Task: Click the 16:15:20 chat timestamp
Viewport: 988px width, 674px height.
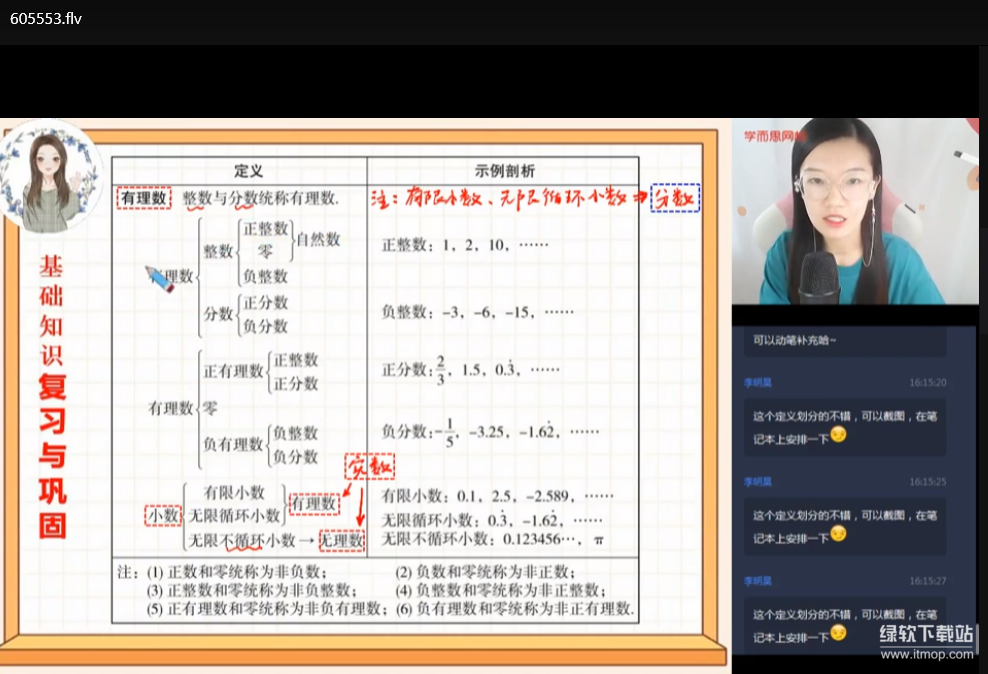Action: [x=928, y=383]
